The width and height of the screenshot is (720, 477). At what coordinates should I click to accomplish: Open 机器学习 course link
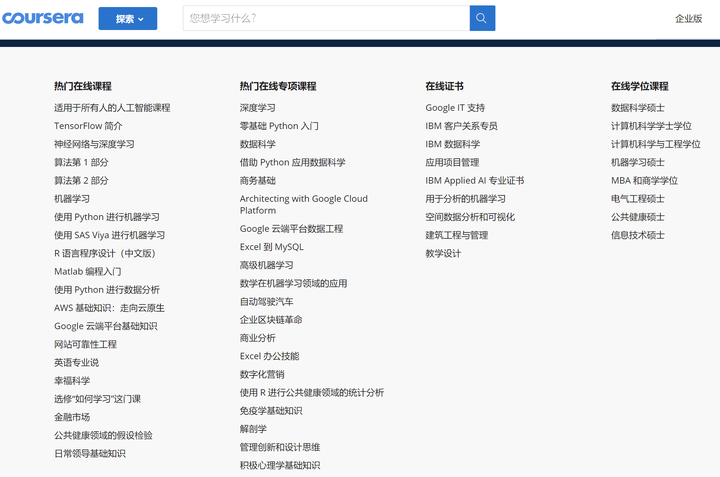(x=72, y=199)
